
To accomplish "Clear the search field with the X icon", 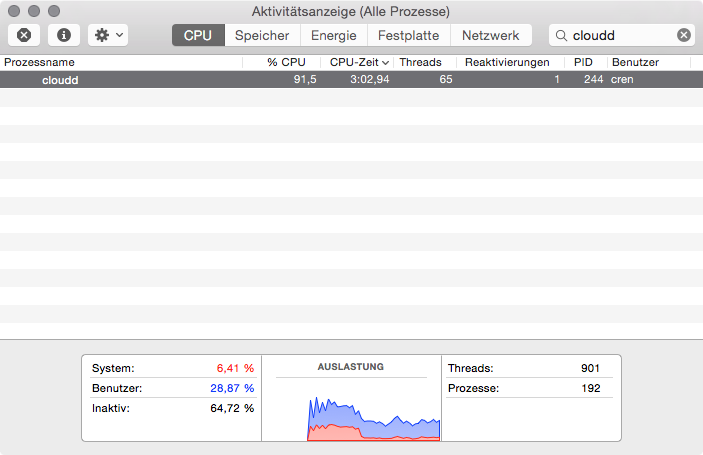I will pos(684,35).
